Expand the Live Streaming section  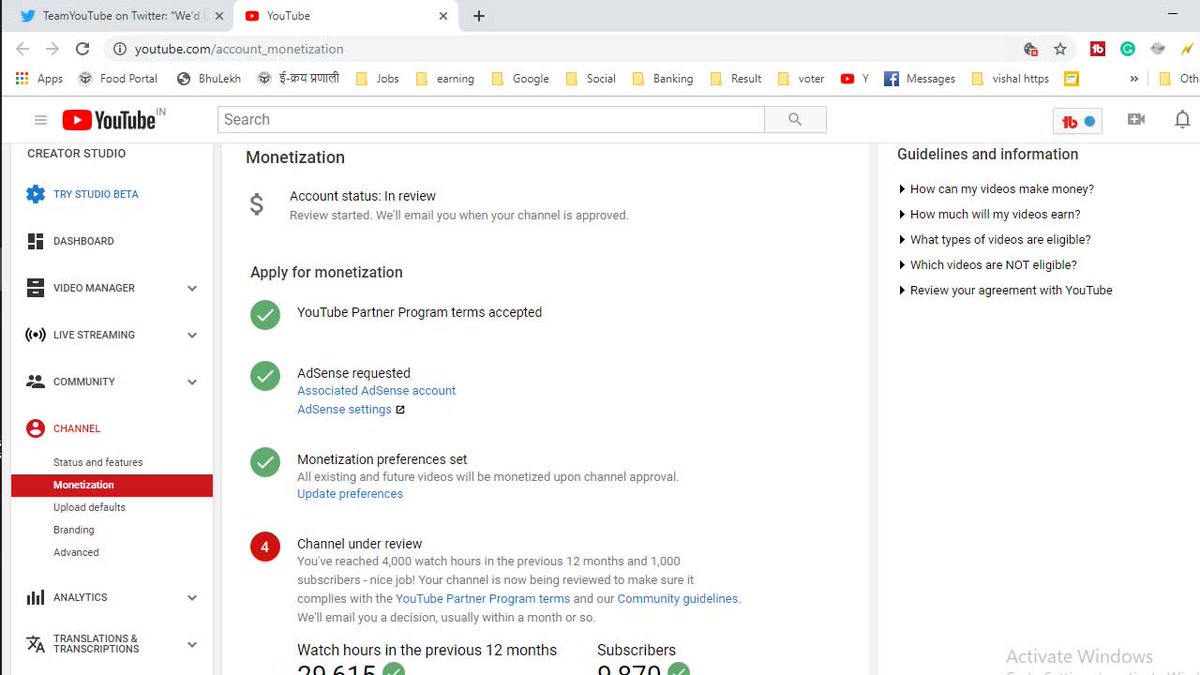pyautogui.click(x=192, y=335)
